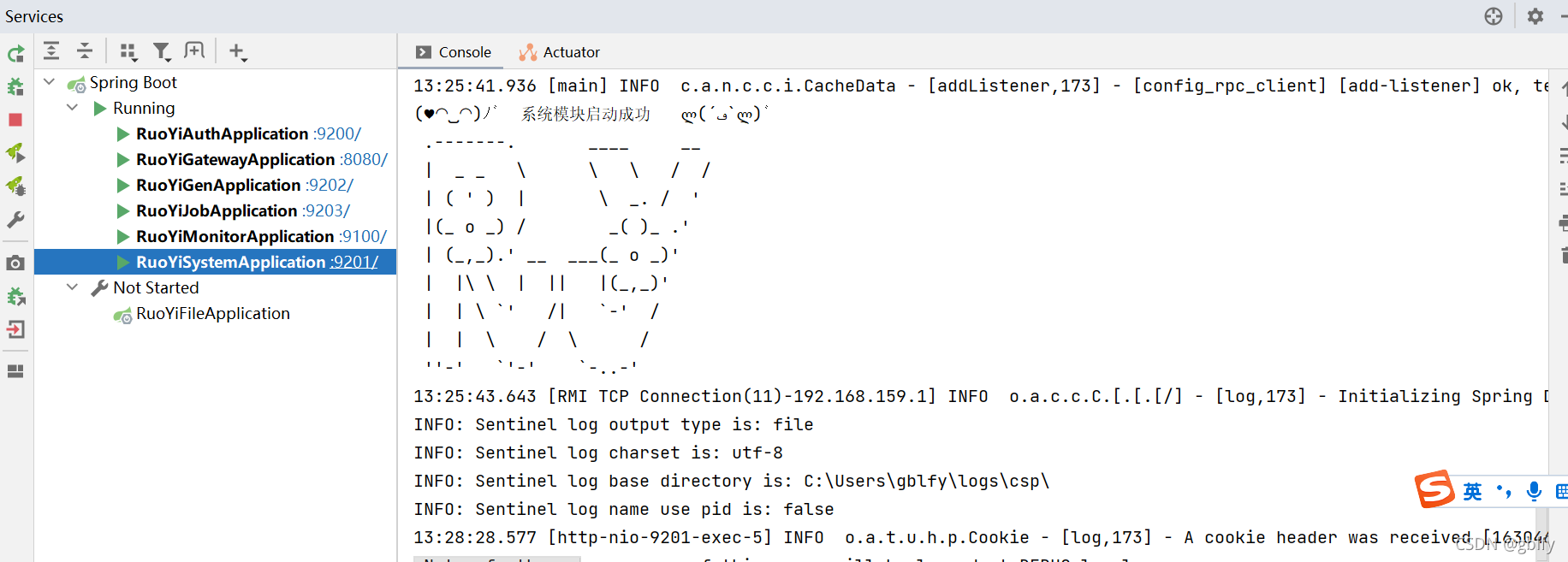Open the :9200/ port link
Viewport: 1568px width, 562px height.
337,133
